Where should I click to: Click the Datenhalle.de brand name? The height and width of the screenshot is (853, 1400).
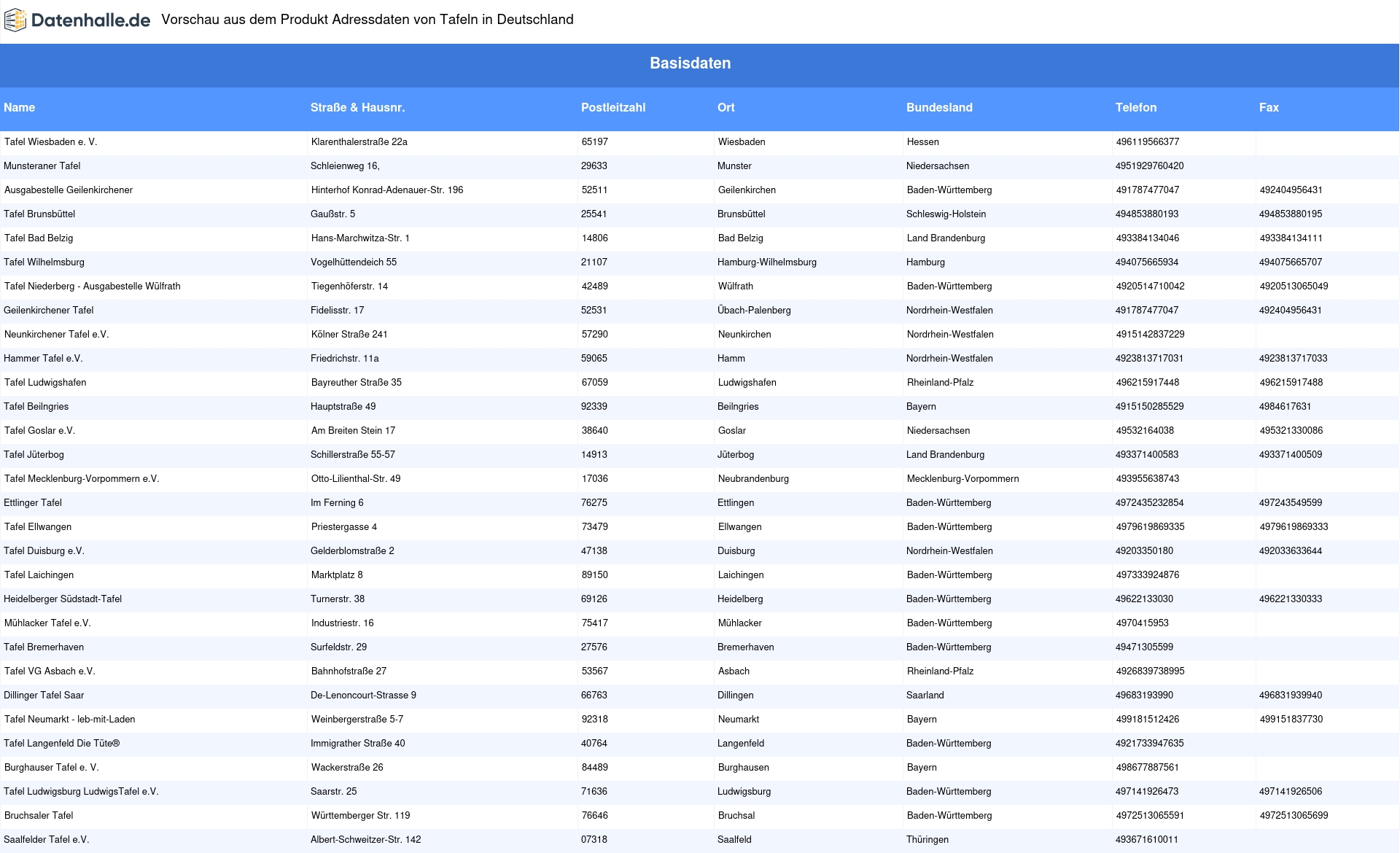click(91, 20)
